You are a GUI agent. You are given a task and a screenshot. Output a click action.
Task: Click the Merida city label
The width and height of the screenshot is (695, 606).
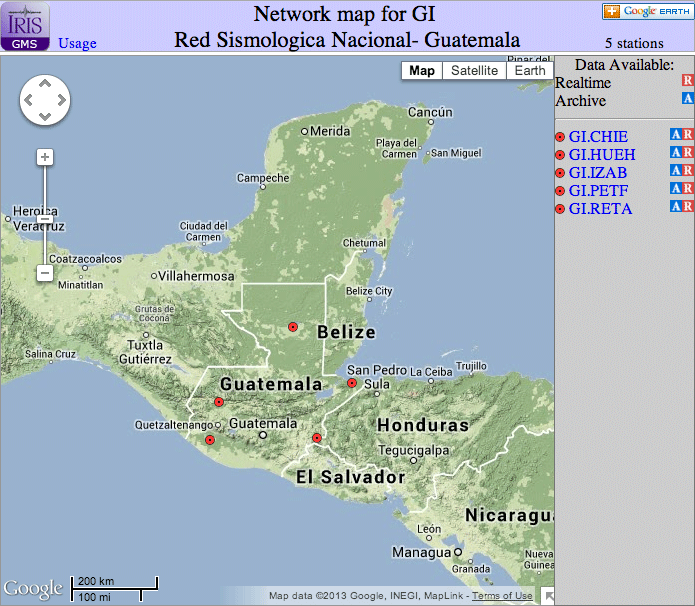330,131
